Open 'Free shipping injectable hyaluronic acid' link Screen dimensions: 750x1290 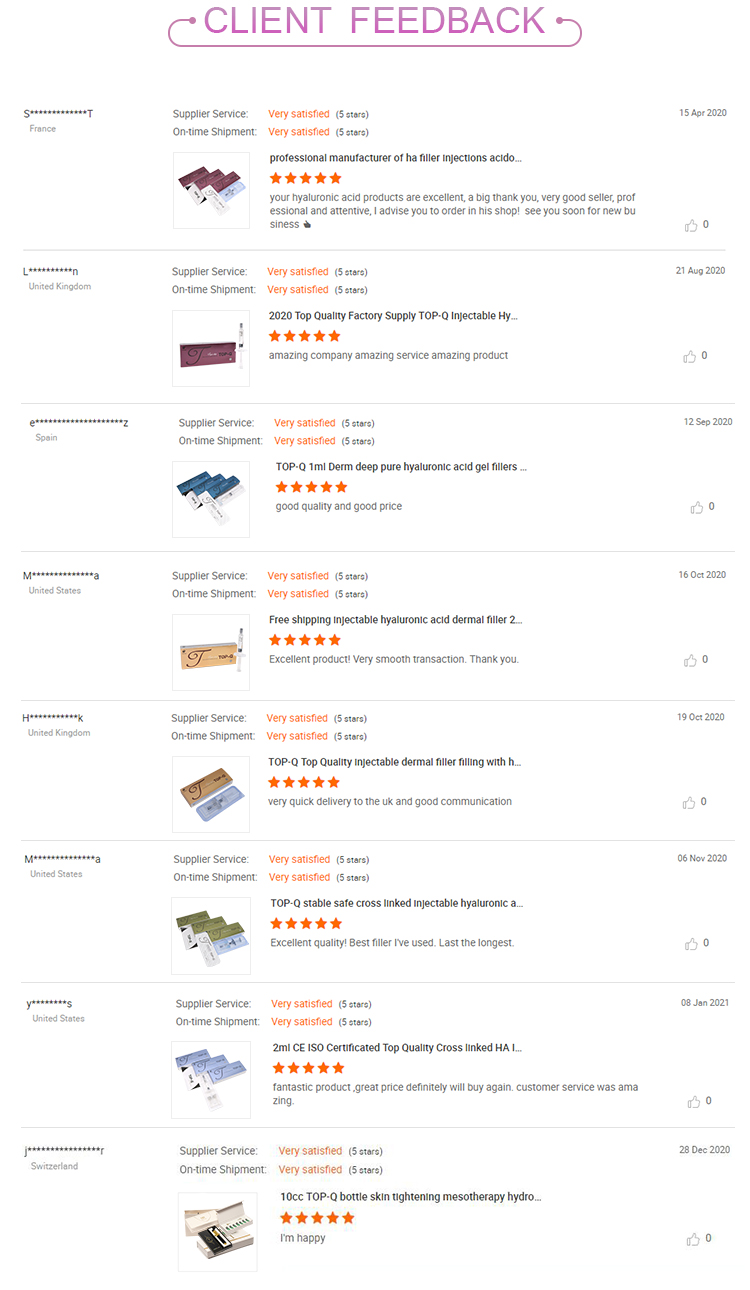(x=395, y=620)
